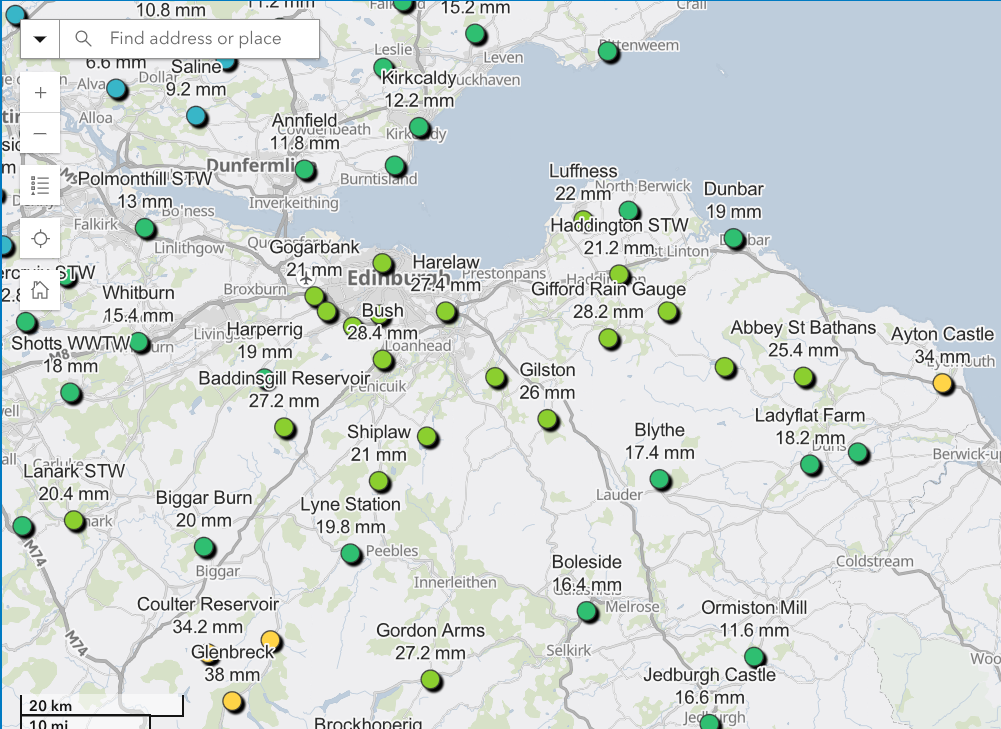Click the Jedburgh Castle gauge marker
The width and height of the screenshot is (1001, 729).
[709, 723]
